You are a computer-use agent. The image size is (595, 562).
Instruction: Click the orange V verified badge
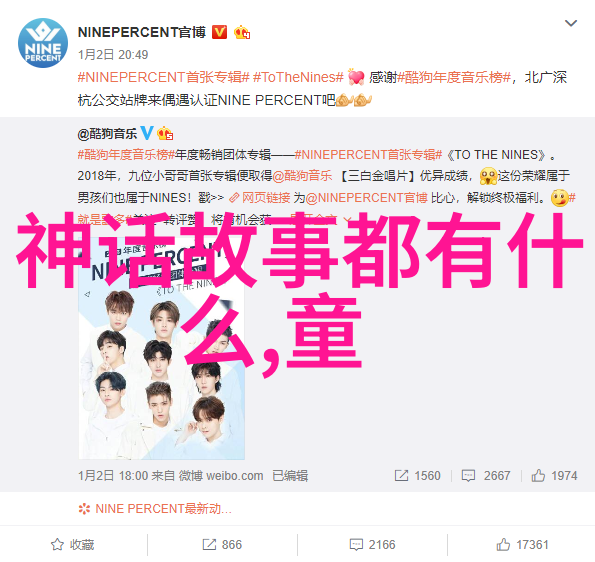click(x=219, y=32)
